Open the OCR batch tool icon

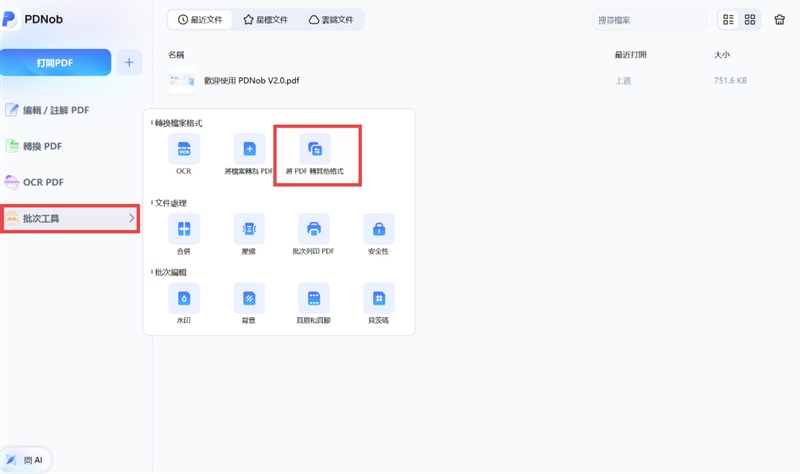[184, 149]
